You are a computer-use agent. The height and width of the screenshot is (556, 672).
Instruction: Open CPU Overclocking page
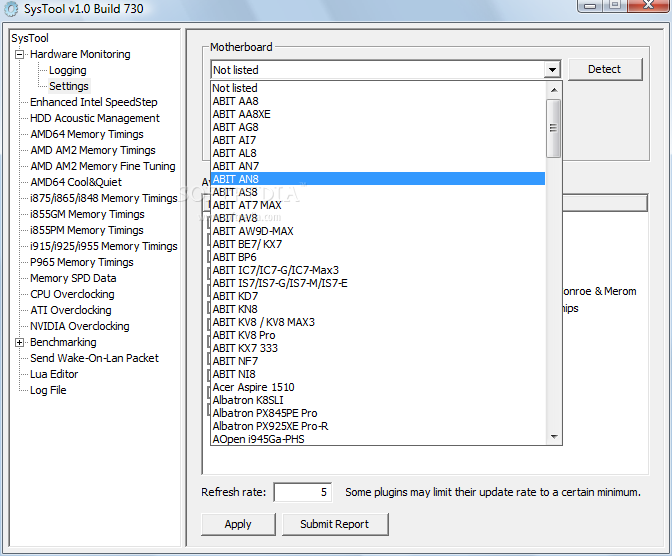click(x=72, y=295)
